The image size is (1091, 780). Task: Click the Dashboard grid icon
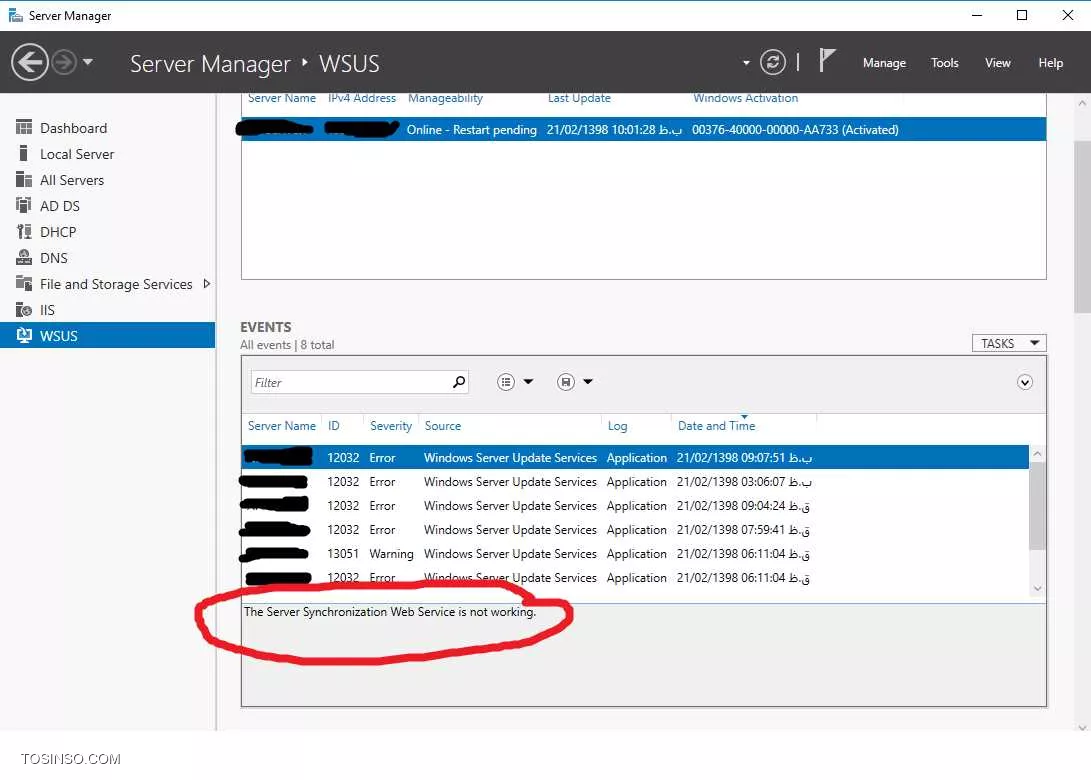pos(24,127)
